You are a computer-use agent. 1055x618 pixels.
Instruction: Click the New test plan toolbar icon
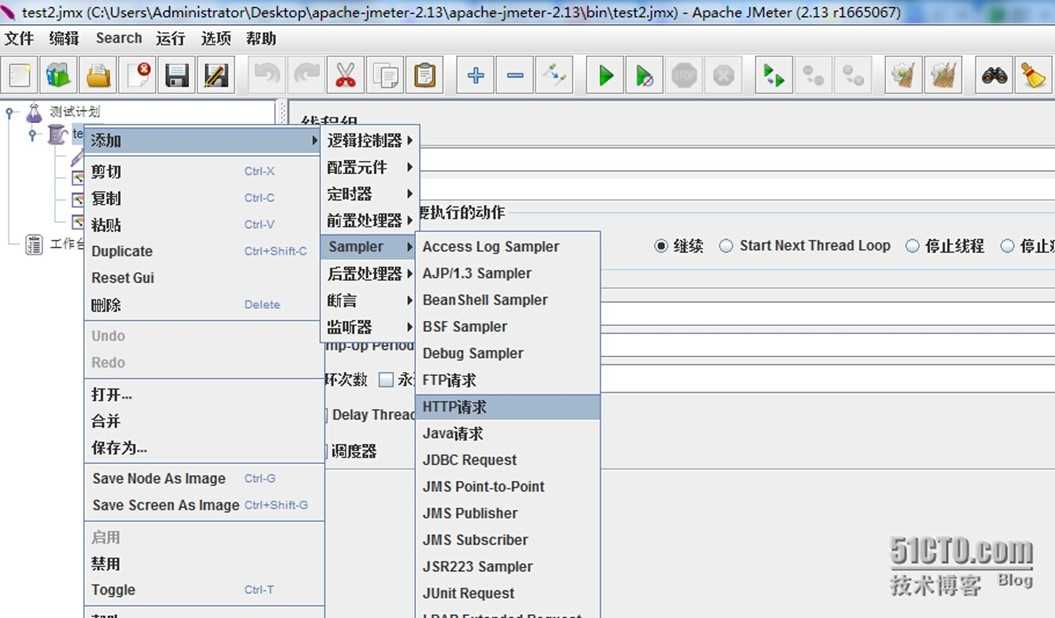click(20, 75)
